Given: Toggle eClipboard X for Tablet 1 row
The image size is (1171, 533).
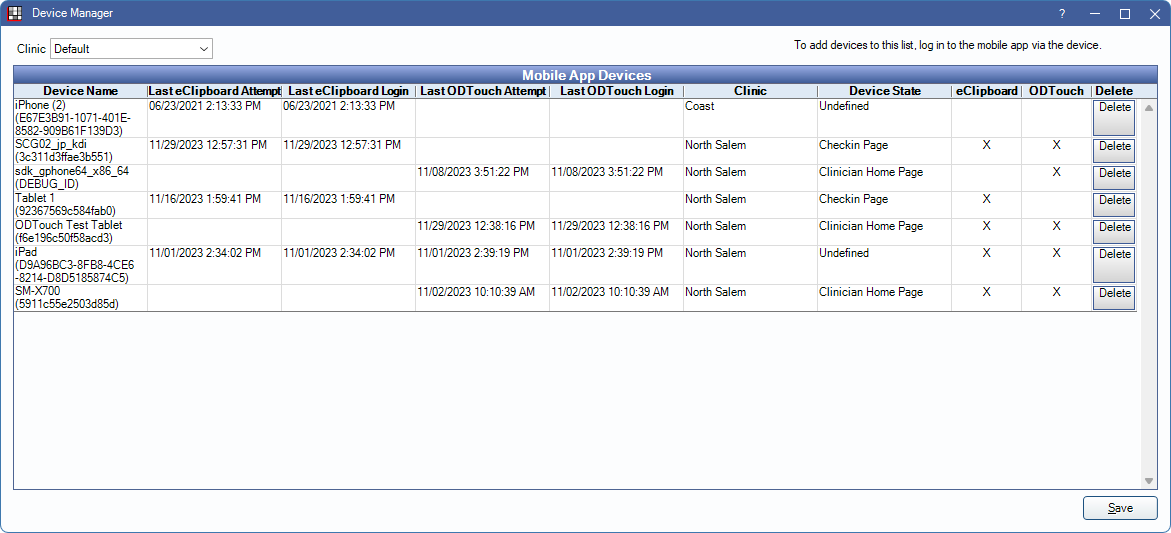Looking at the screenshot, I should (x=986, y=199).
